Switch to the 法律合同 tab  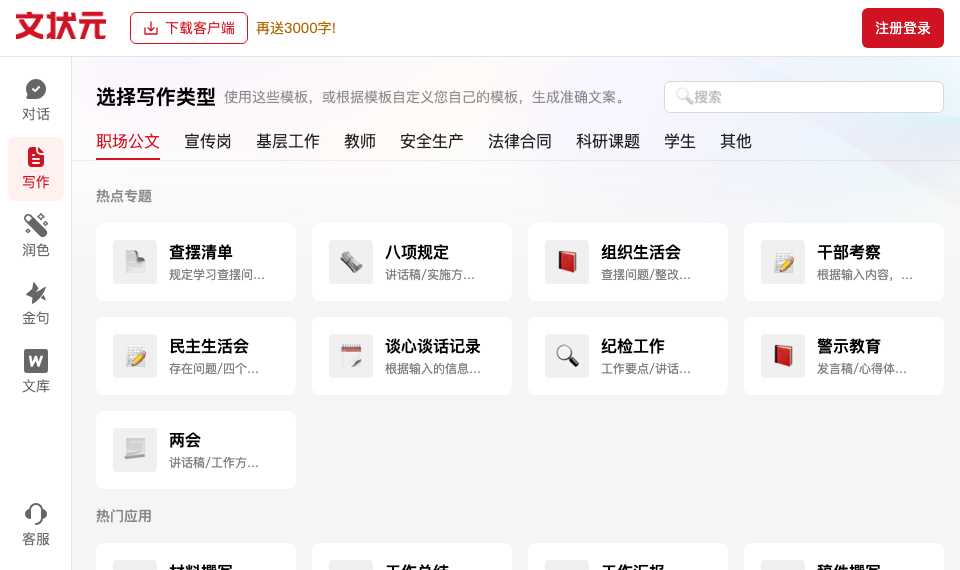[520, 141]
